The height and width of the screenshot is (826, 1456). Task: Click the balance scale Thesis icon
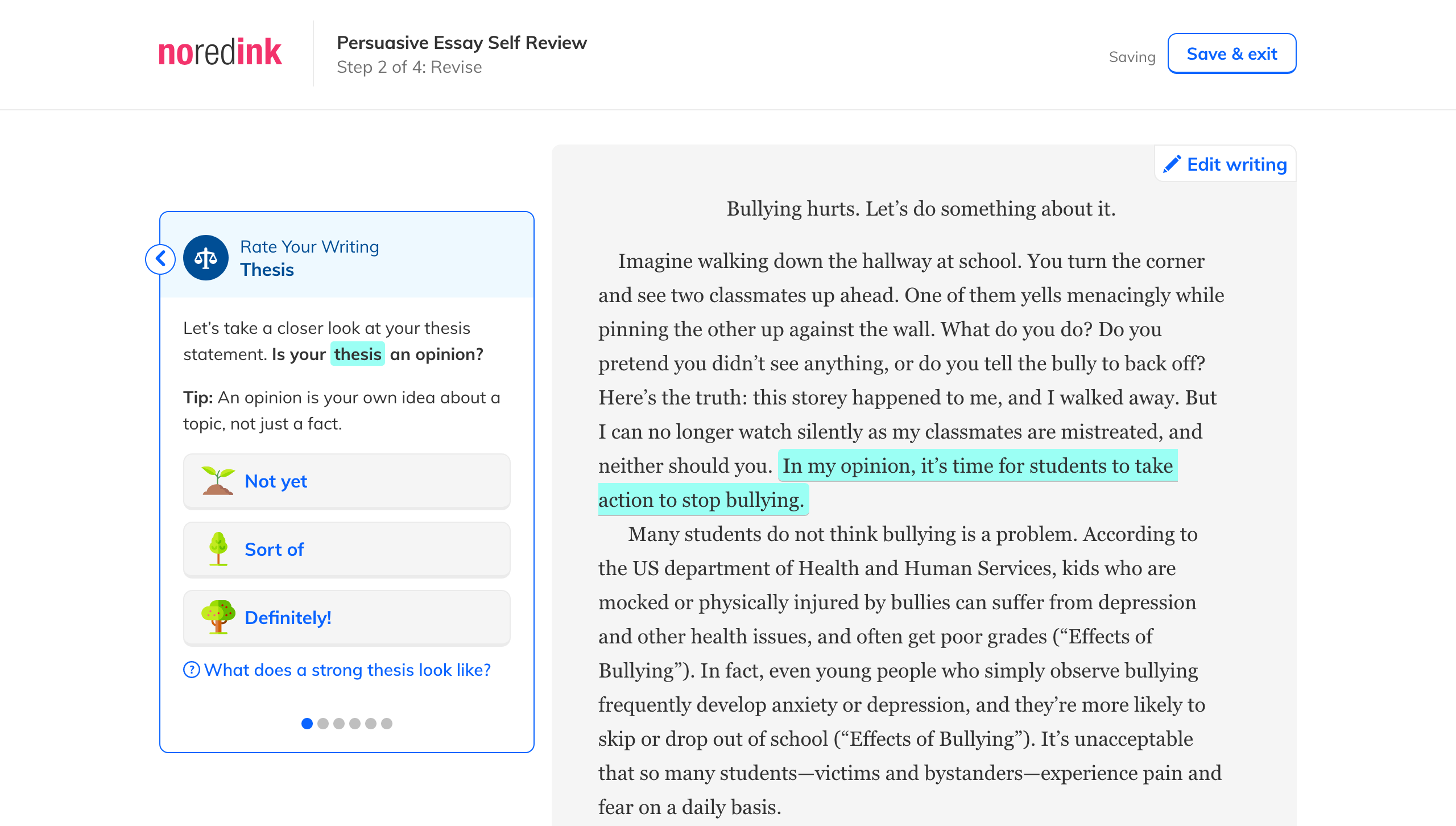pyautogui.click(x=206, y=258)
